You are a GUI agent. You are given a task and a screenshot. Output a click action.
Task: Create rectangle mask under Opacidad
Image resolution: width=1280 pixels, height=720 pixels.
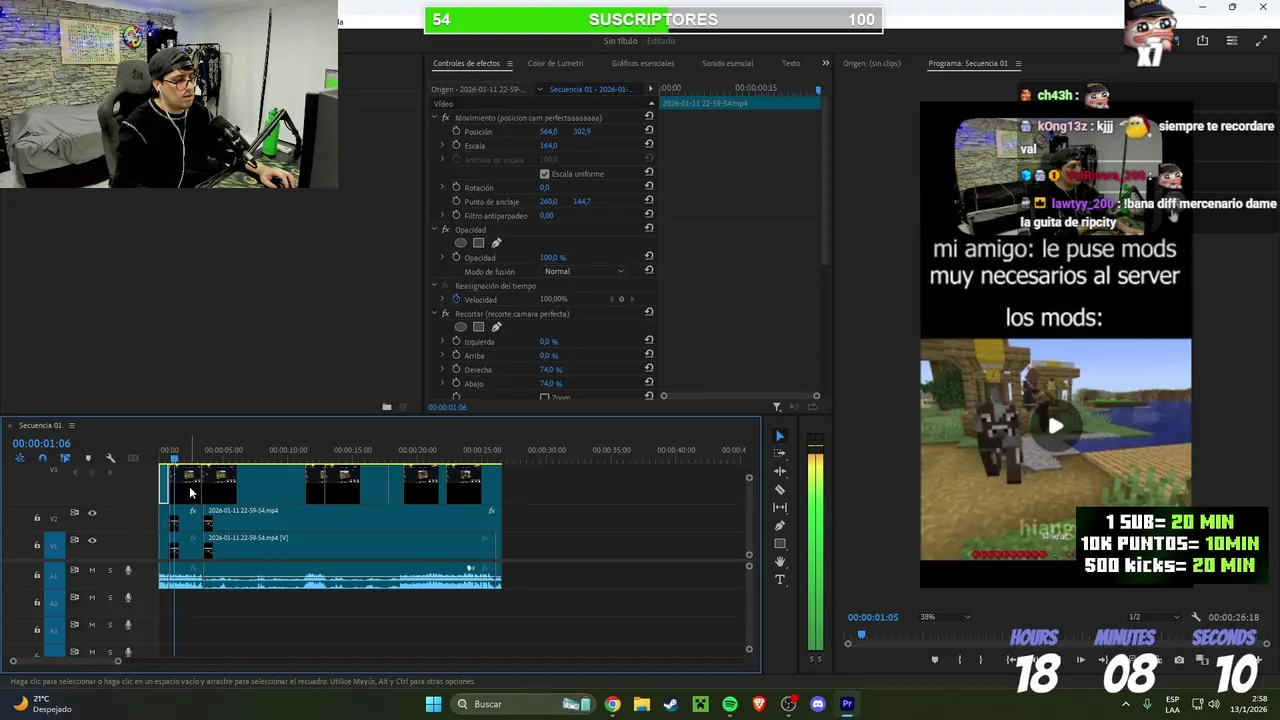(478, 243)
